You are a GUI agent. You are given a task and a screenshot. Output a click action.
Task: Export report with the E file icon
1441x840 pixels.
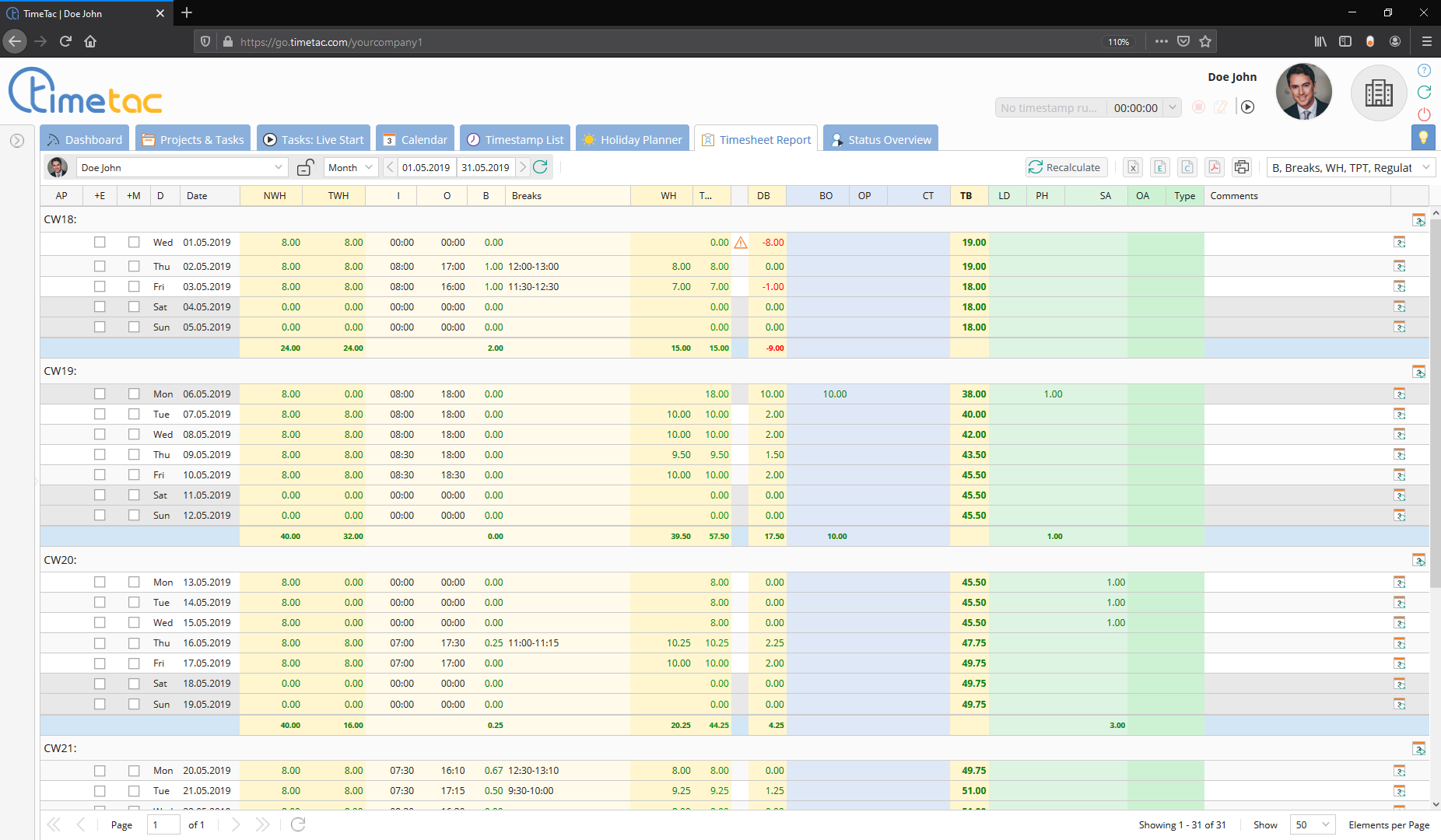[x=1160, y=167]
